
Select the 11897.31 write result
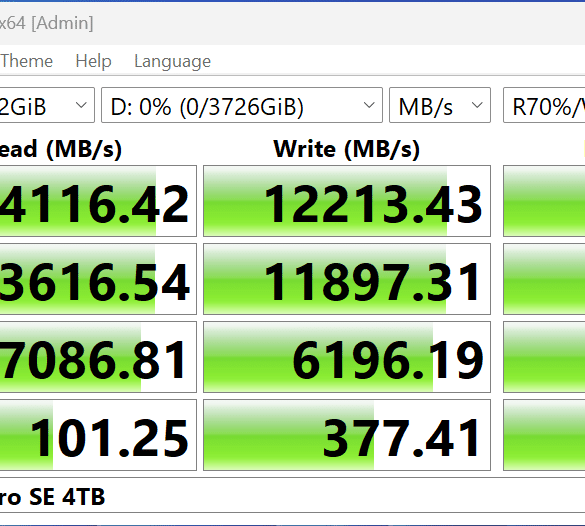[x=347, y=279]
